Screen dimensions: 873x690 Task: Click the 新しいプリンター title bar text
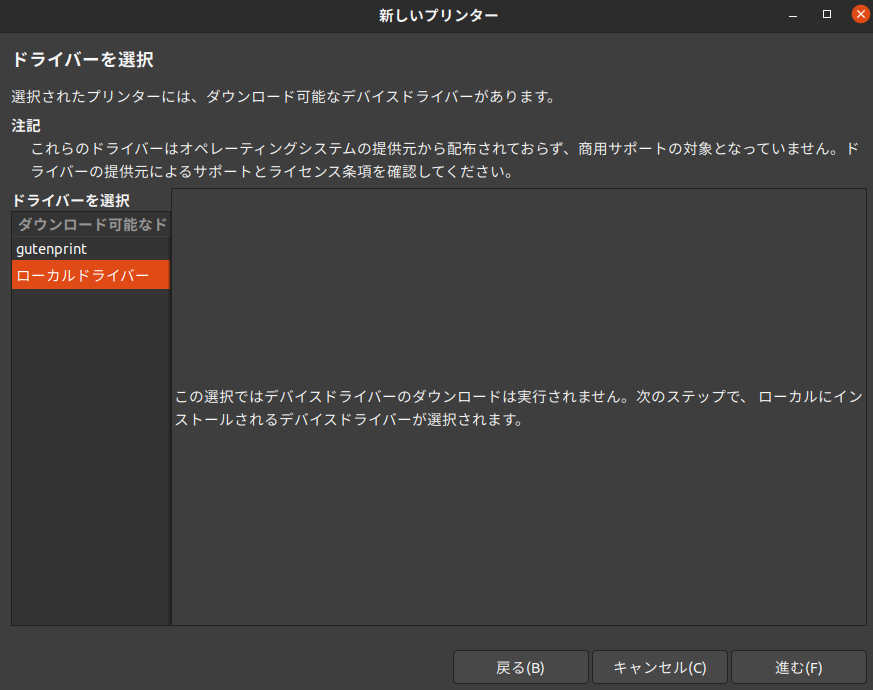pos(437,15)
